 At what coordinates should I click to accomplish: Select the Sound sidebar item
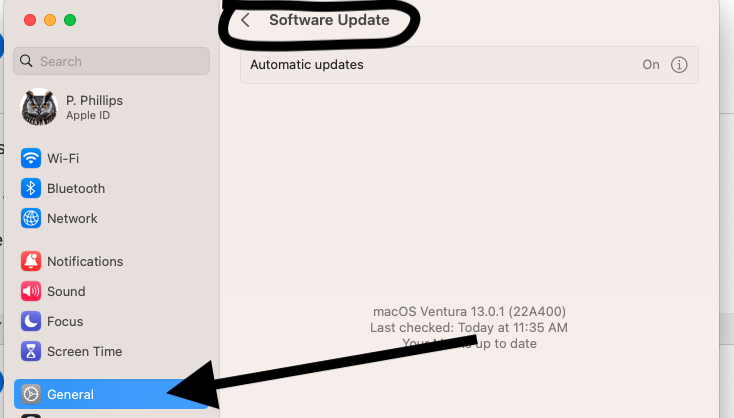[x=111, y=291]
